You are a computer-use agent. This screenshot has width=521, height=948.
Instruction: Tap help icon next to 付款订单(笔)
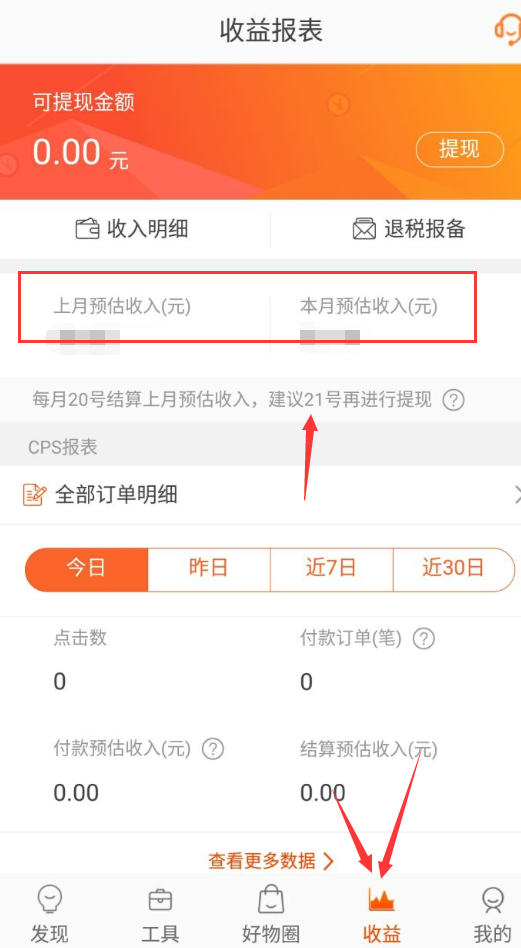tap(424, 638)
